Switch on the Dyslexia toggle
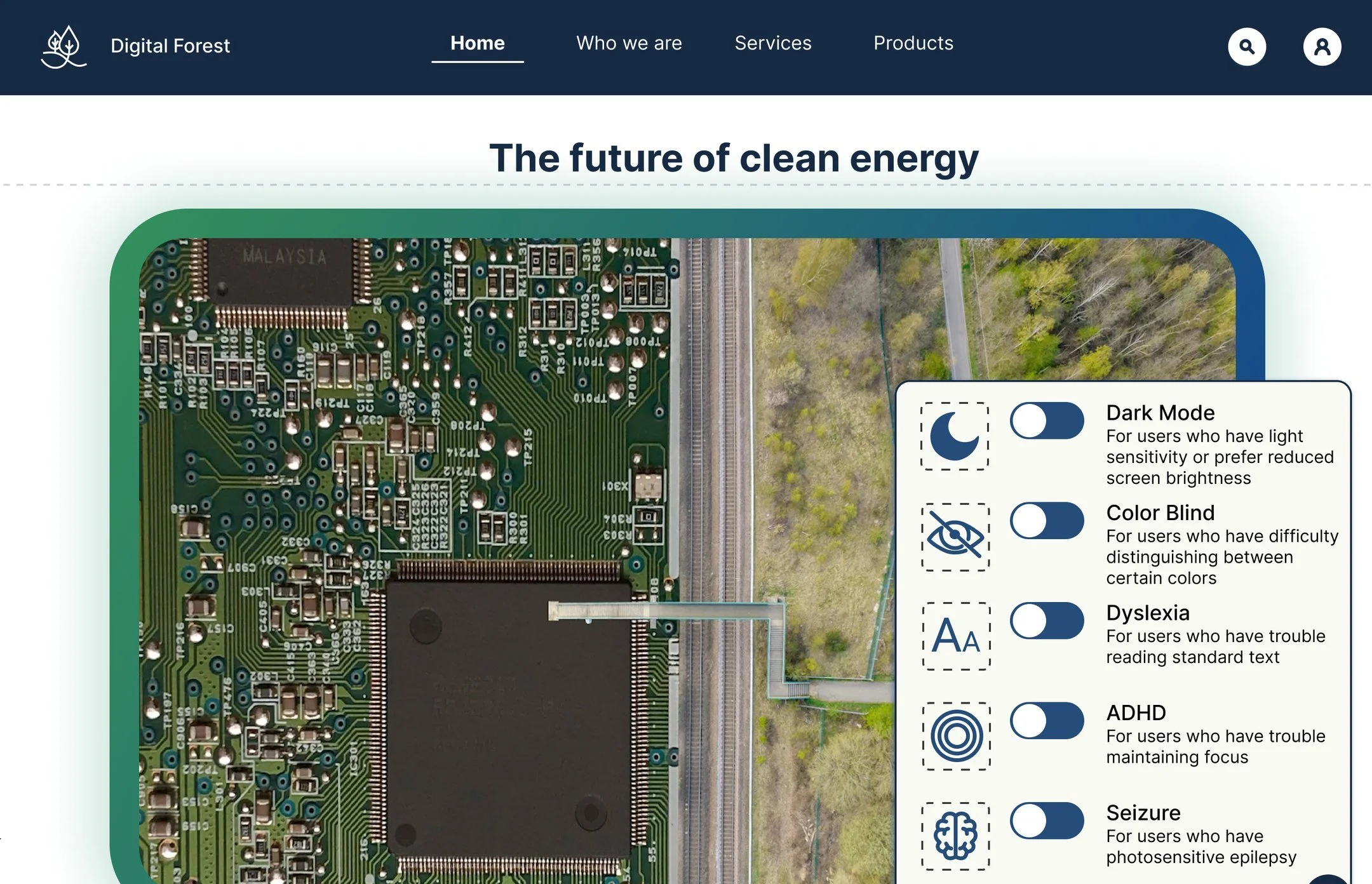 [x=1047, y=620]
